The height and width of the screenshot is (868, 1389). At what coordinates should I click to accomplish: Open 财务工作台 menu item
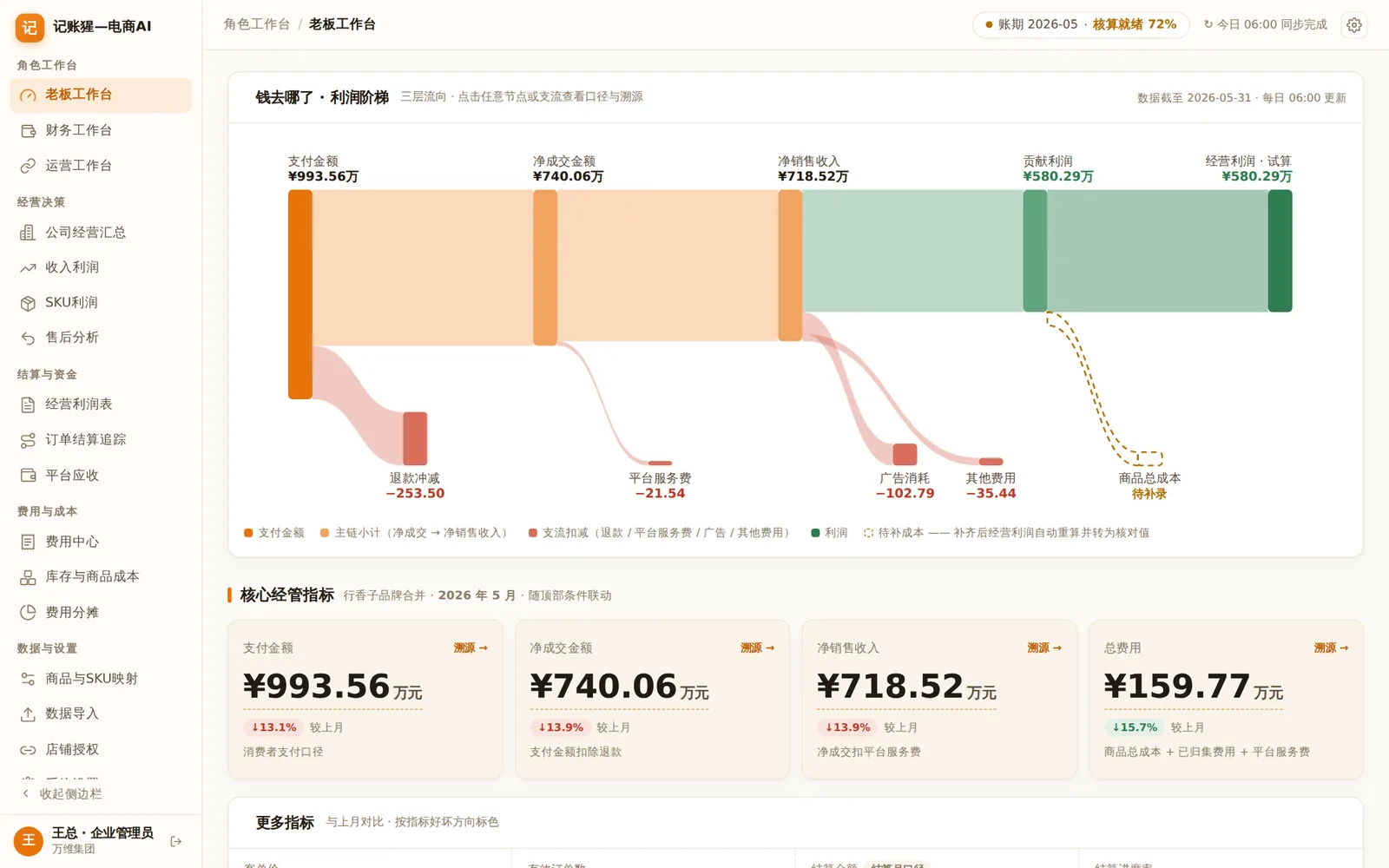(x=101, y=130)
